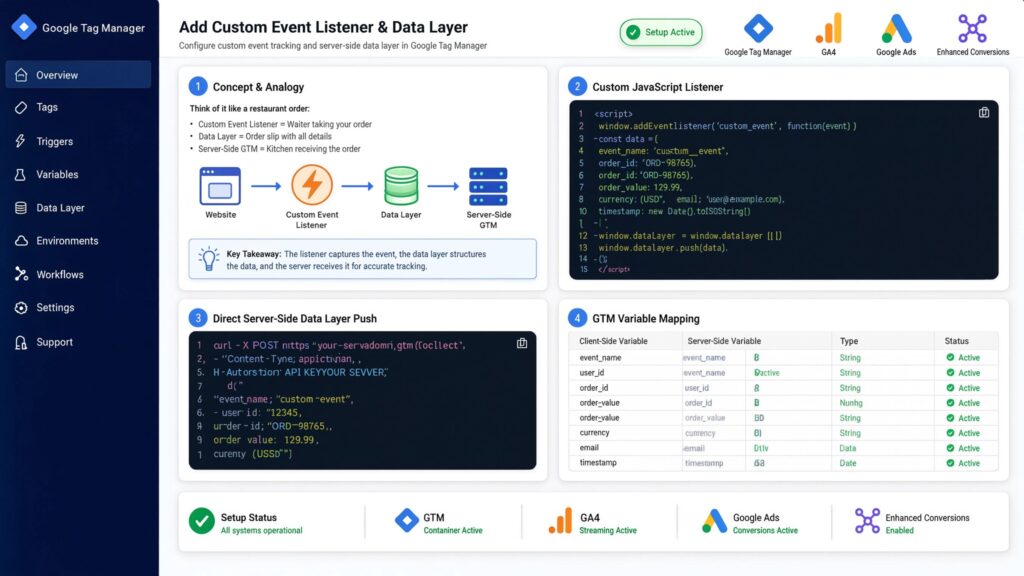Click 'Enabled' under Enhanced Conversions footer
Image resolution: width=1024 pixels, height=576 pixels.
(900, 530)
